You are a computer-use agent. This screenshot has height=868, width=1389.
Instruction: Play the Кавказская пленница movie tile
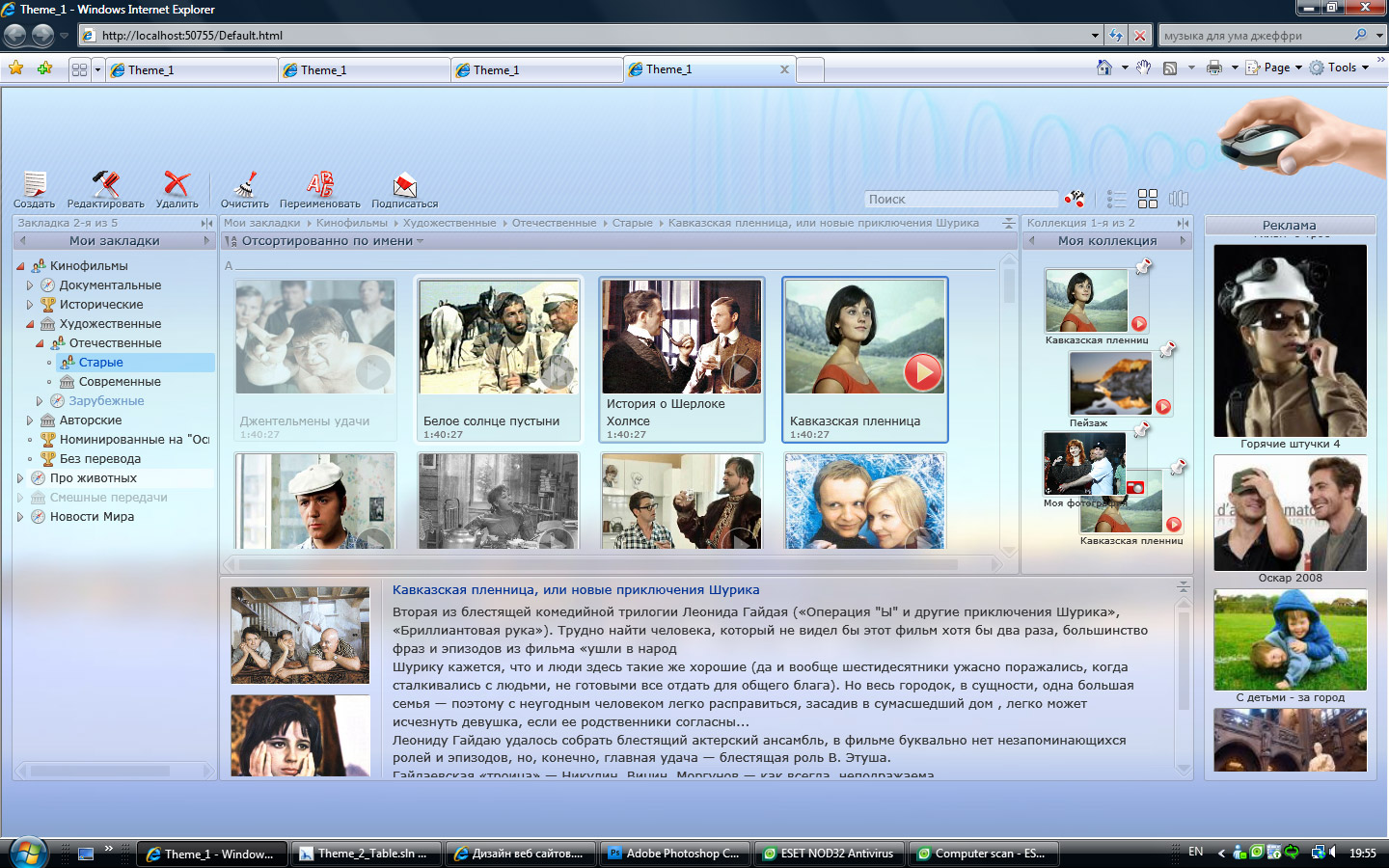[x=922, y=371]
